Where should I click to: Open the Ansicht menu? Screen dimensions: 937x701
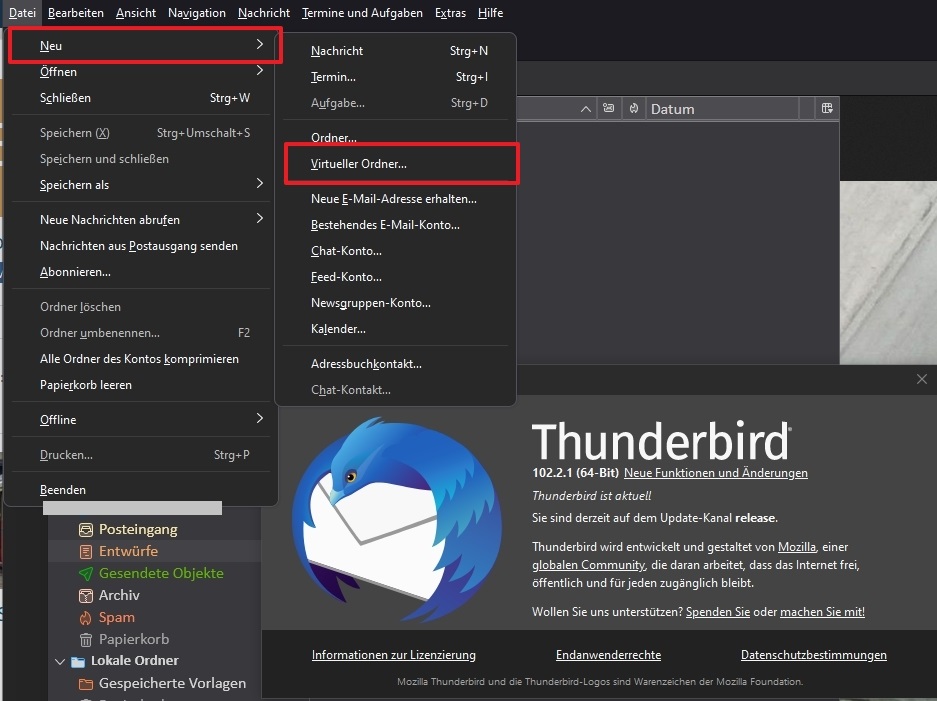click(x=136, y=13)
